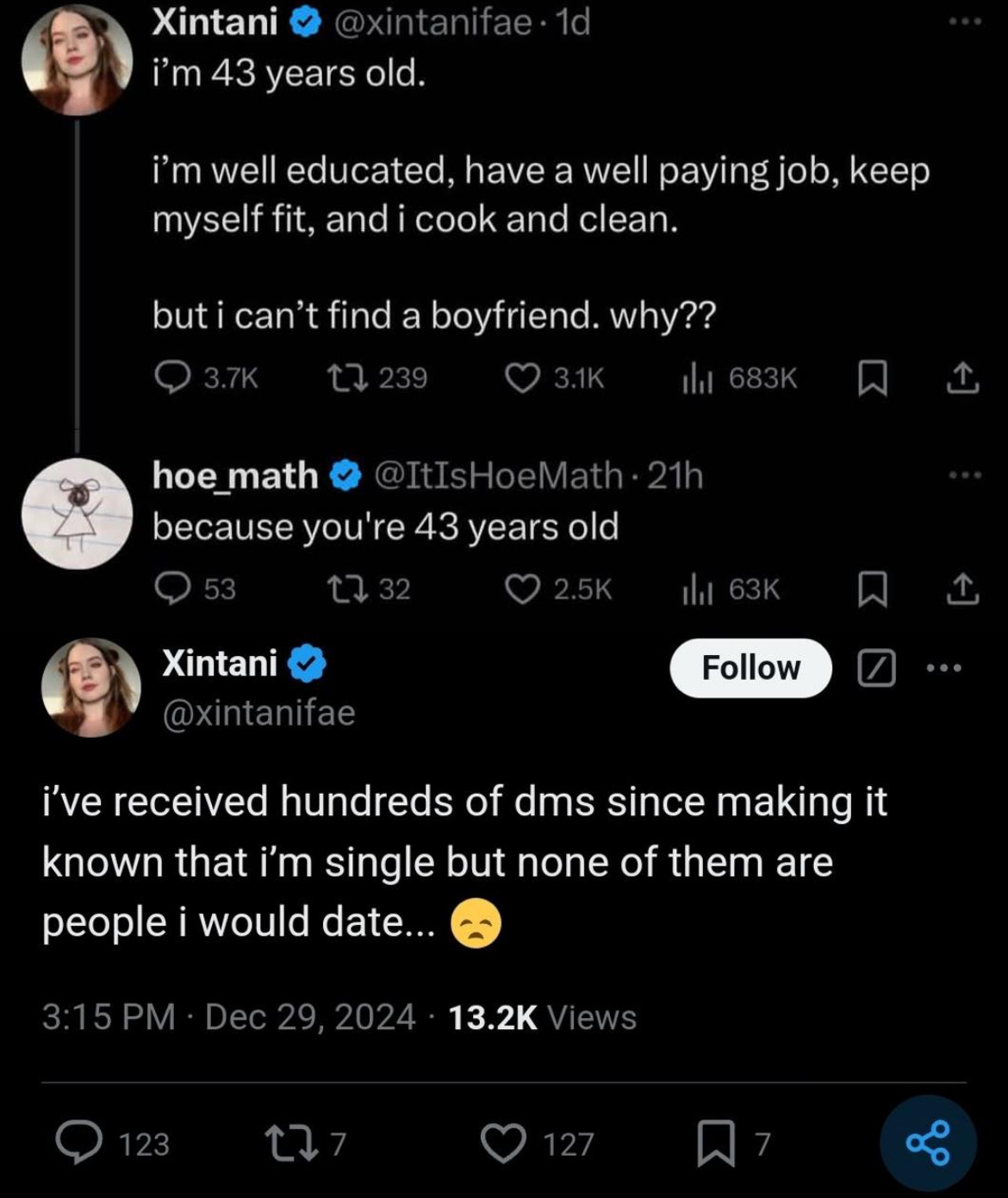Reply to Xintani's original 43 years old post
This screenshot has height=1198, width=1008.
pyautogui.click(x=173, y=377)
